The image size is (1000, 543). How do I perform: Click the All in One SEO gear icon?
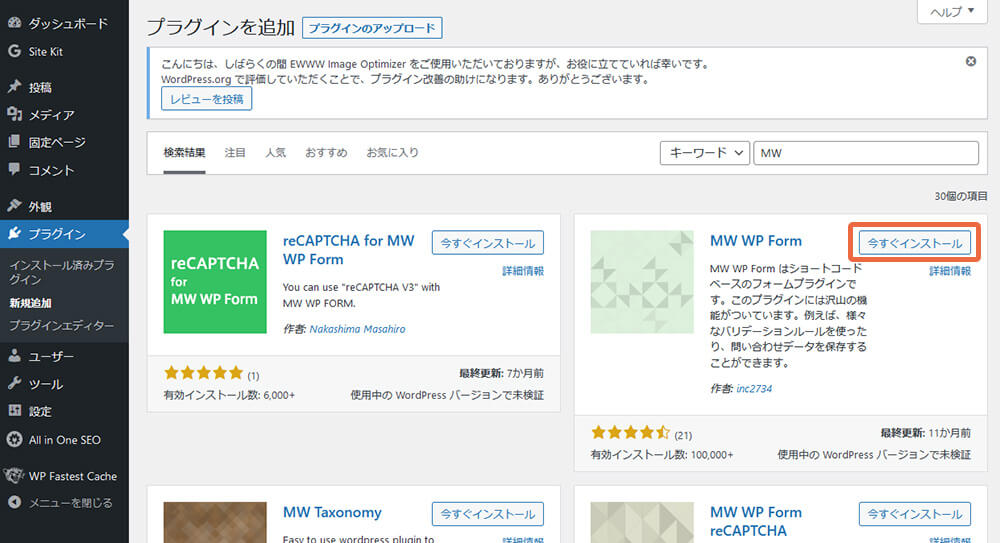14,439
